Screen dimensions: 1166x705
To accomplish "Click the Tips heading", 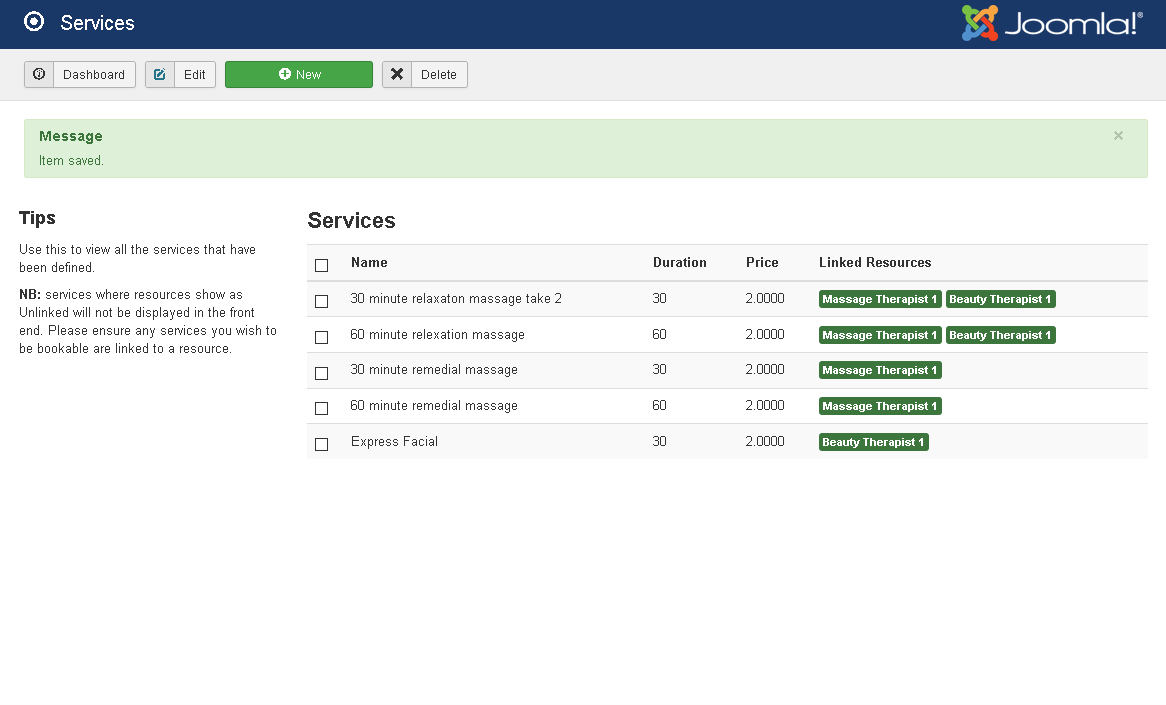I will (37, 218).
